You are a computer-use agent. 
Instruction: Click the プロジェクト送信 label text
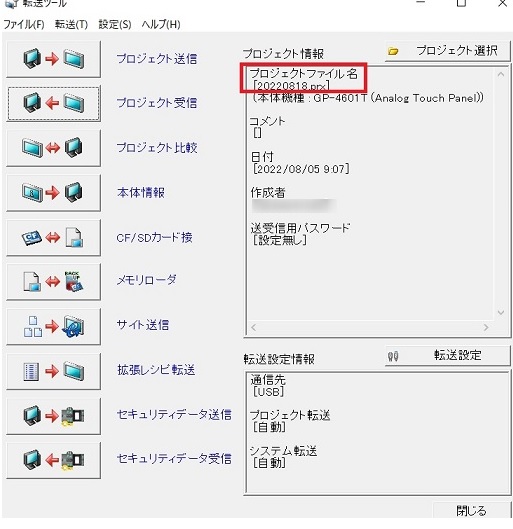click(157, 59)
